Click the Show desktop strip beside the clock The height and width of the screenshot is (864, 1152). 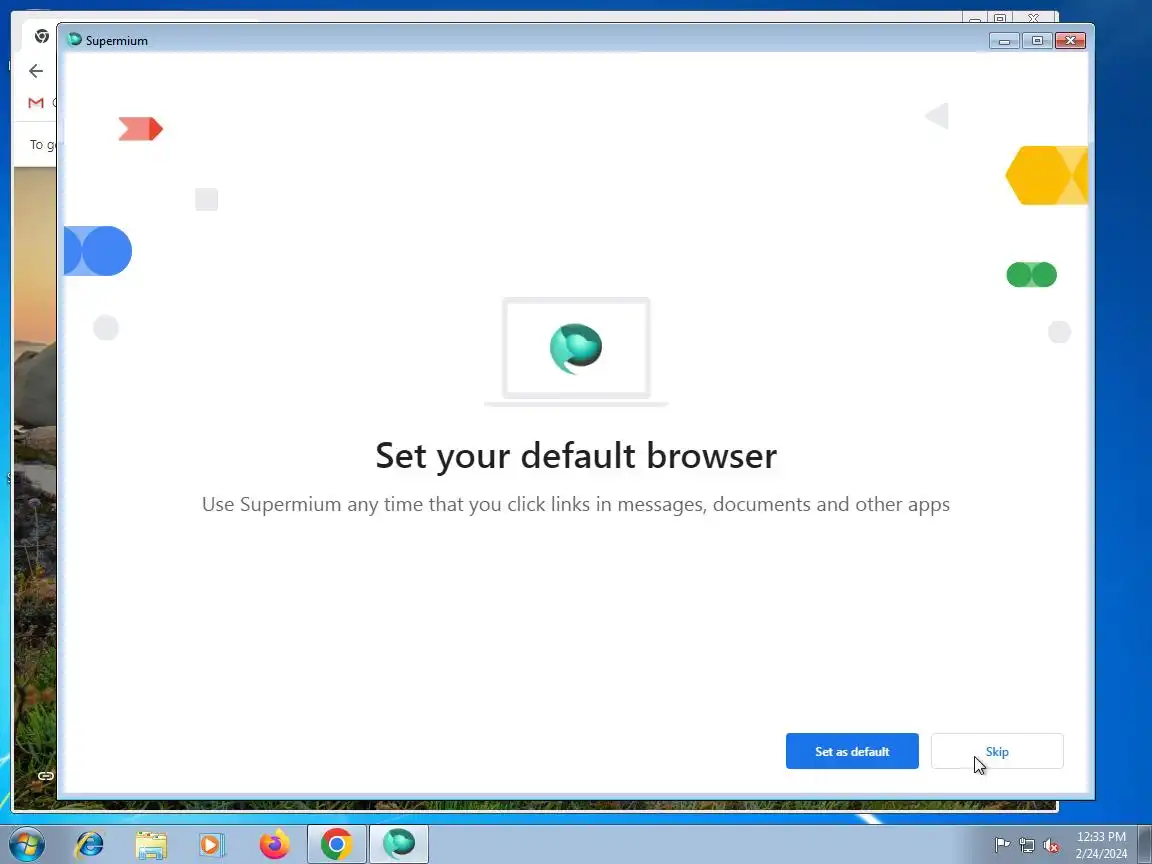(x=1145, y=845)
